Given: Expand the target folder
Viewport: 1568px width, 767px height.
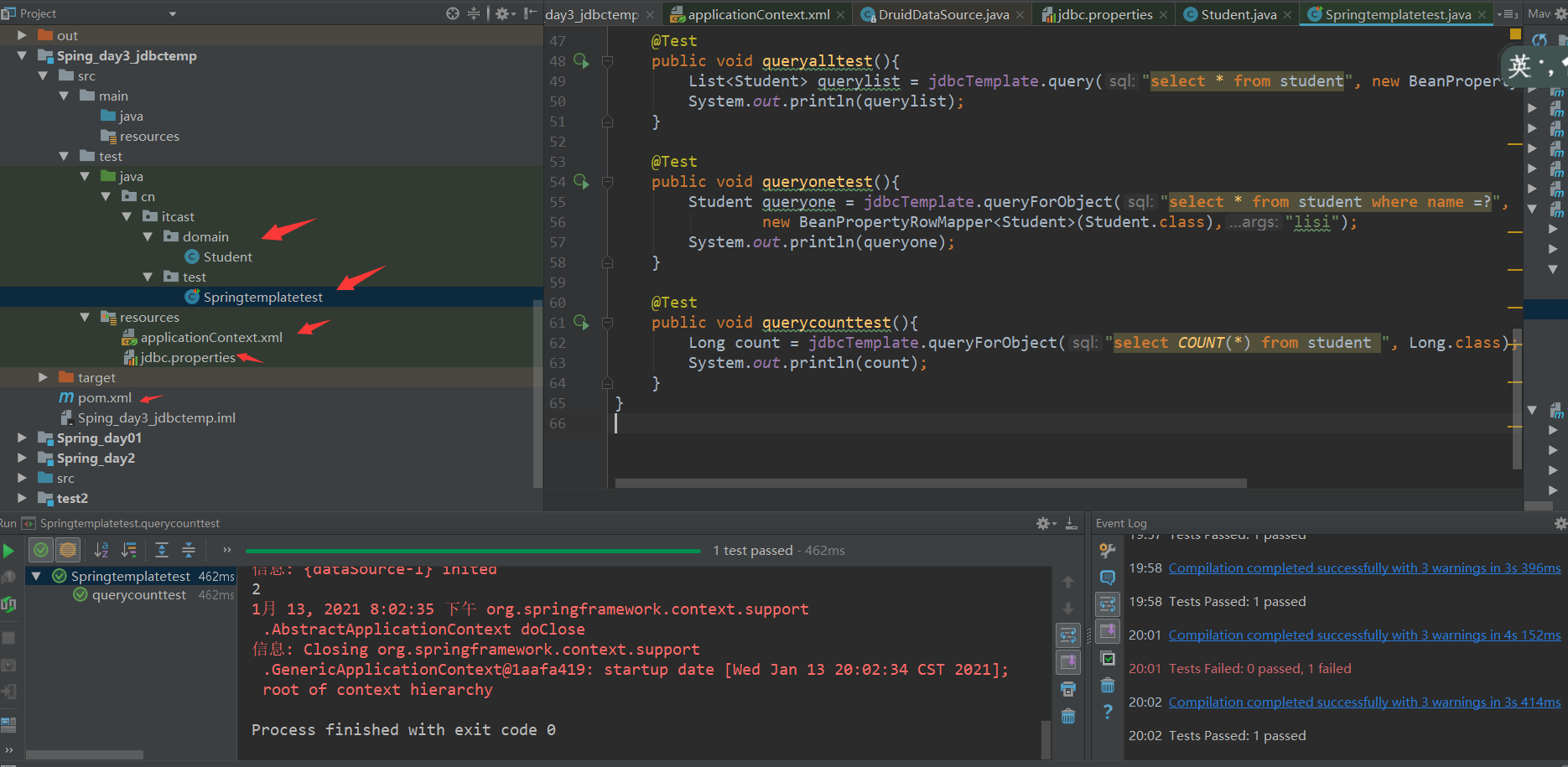Looking at the screenshot, I should coord(43,377).
